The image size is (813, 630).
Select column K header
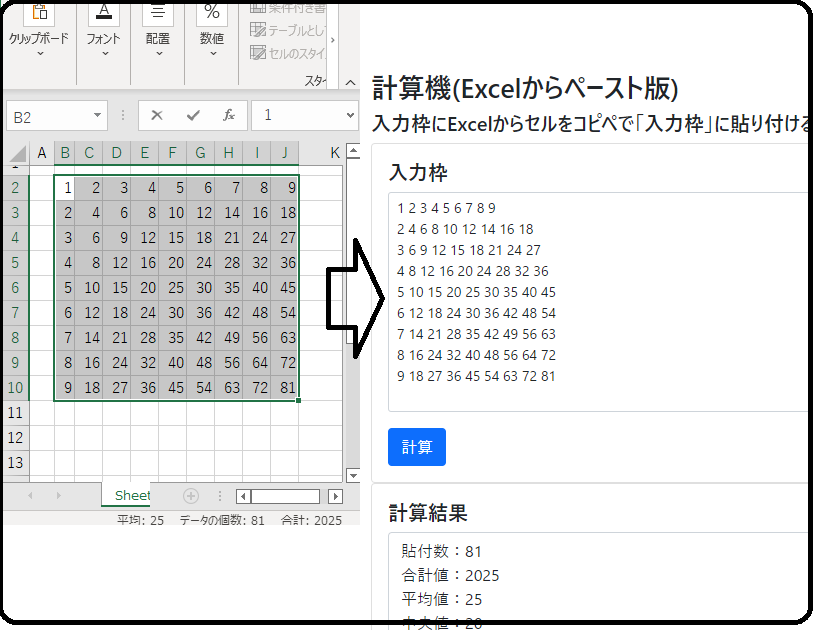pyautogui.click(x=335, y=152)
